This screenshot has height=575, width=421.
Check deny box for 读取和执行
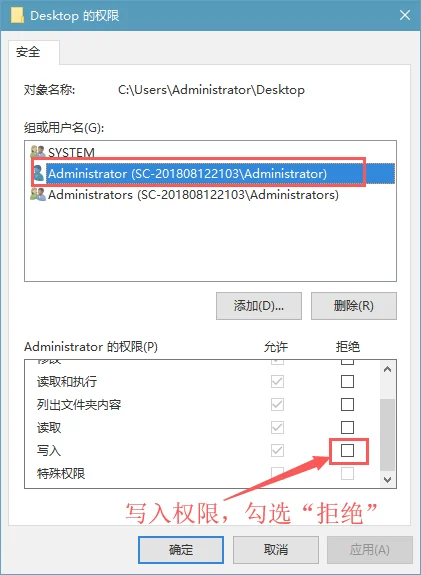tap(347, 381)
